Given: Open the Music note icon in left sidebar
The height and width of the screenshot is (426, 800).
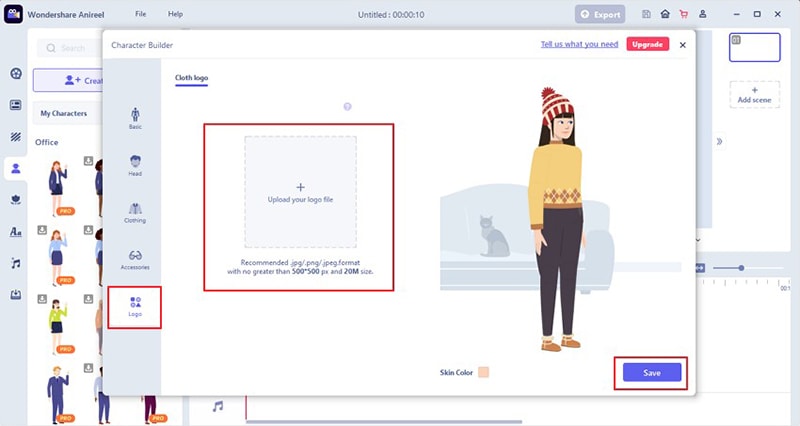Looking at the screenshot, I should point(16,263).
